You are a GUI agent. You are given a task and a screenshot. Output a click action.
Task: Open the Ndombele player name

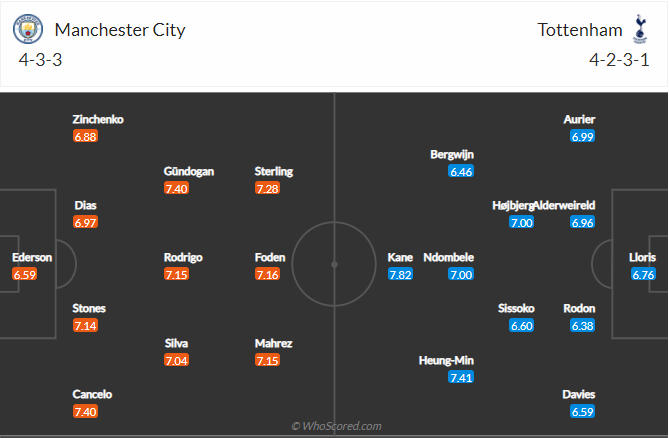point(449,257)
